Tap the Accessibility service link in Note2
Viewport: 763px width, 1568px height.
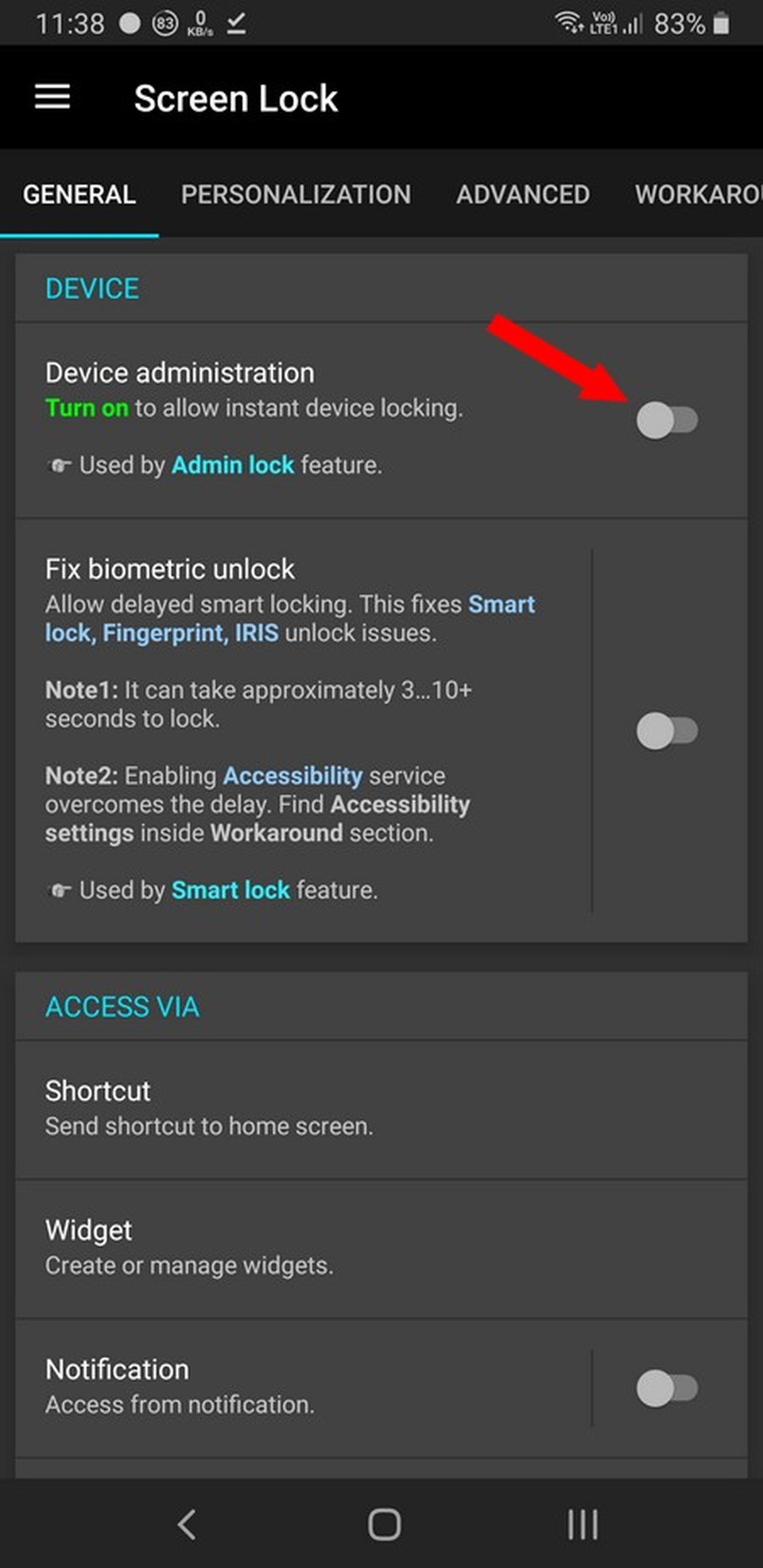tap(292, 776)
